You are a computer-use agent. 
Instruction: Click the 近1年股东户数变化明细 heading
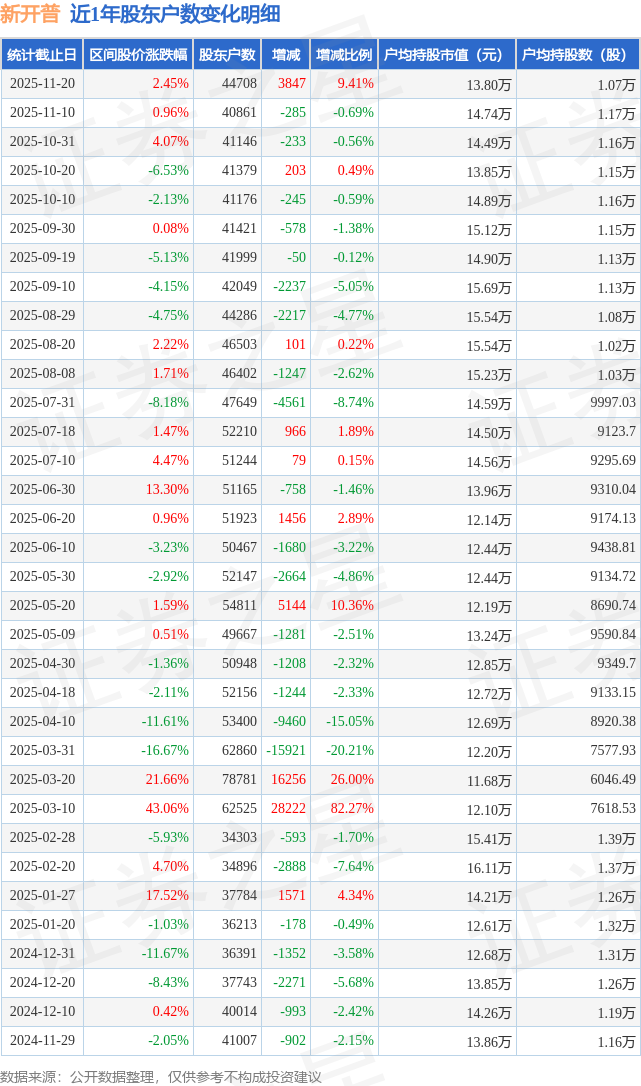pos(175,14)
